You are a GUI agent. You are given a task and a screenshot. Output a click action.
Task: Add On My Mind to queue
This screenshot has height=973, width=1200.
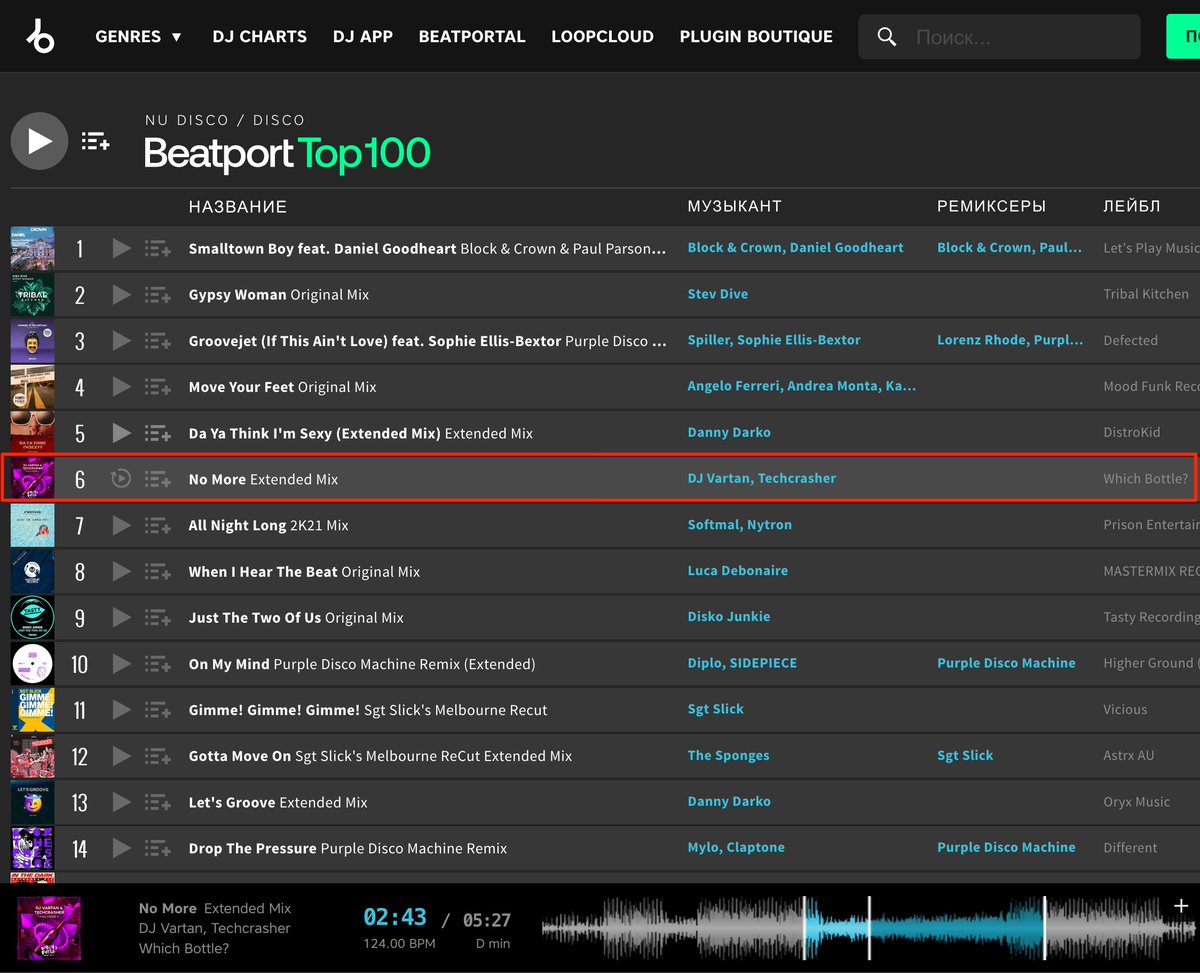(x=157, y=663)
